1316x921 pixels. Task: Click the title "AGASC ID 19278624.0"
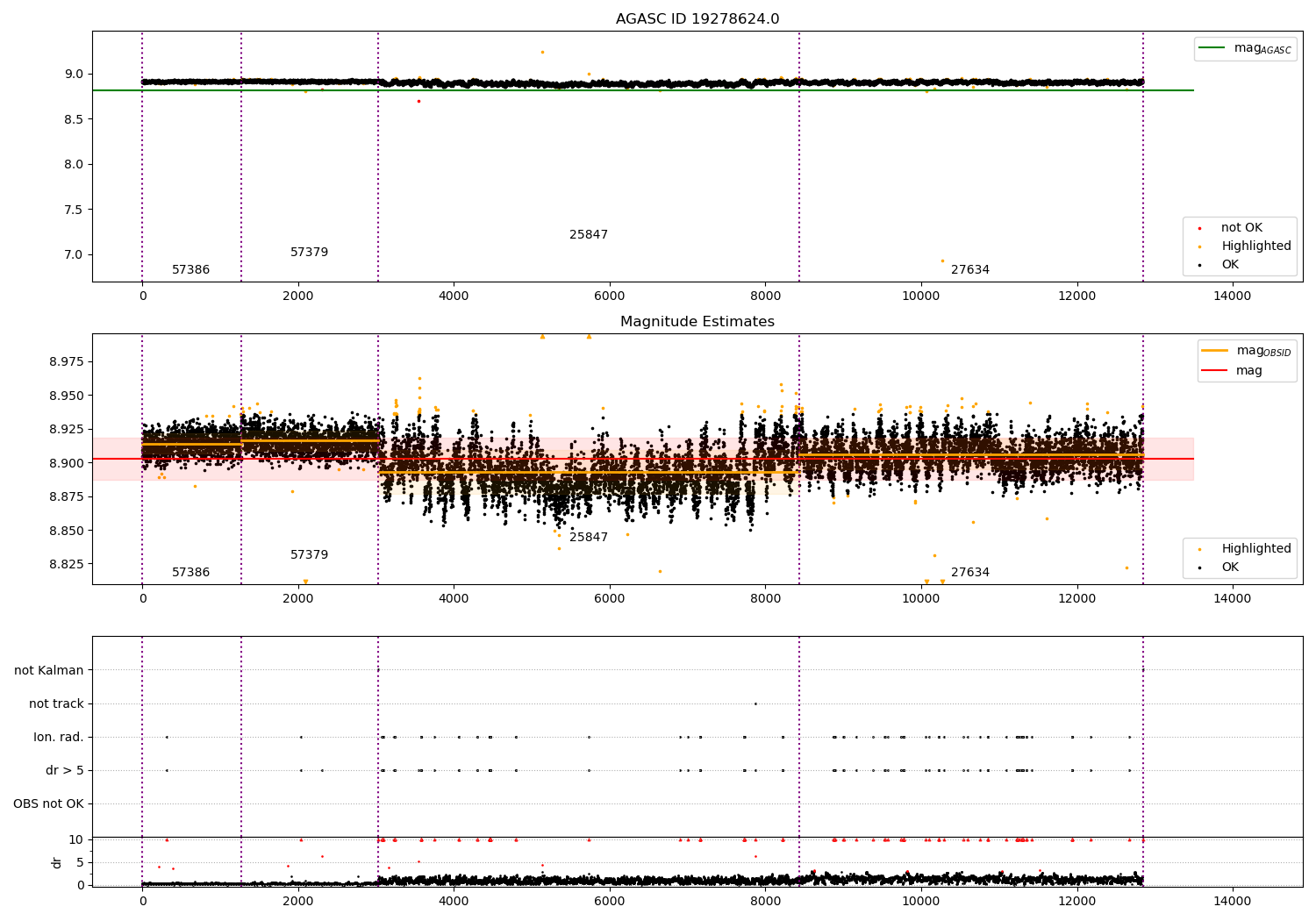click(x=697, y=19)
